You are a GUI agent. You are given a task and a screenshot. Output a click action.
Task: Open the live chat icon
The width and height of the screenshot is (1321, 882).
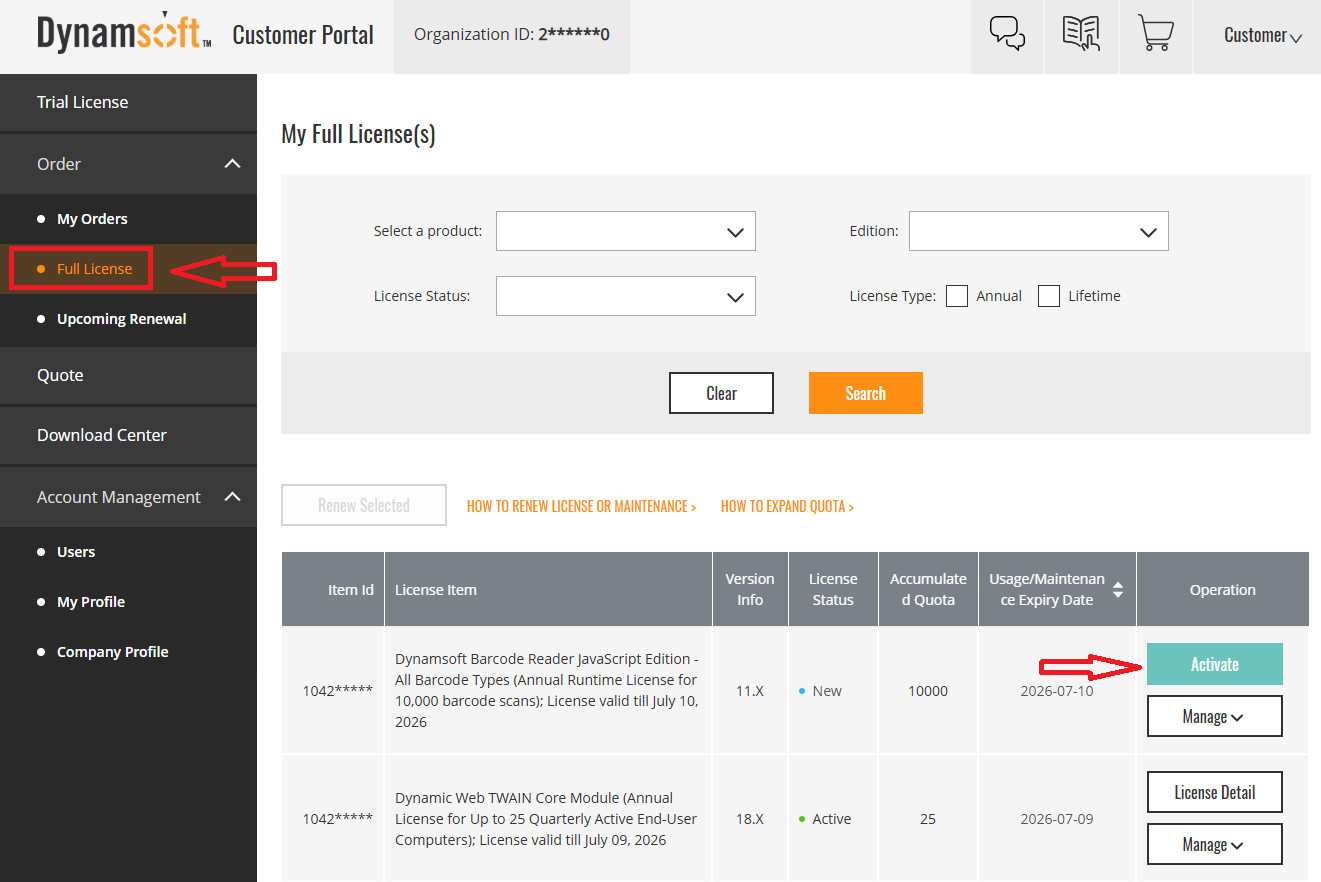click(x=1007, y=35)
